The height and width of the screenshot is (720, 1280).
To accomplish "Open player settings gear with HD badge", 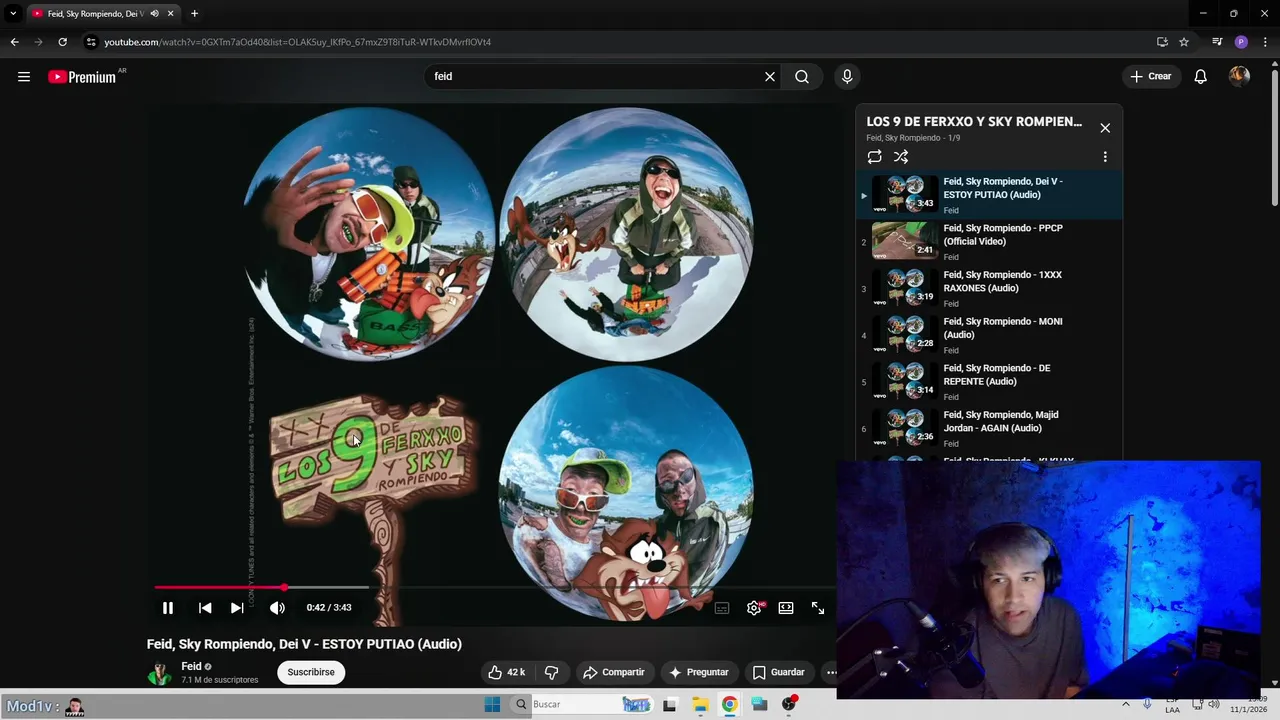I will coord(755,608).
